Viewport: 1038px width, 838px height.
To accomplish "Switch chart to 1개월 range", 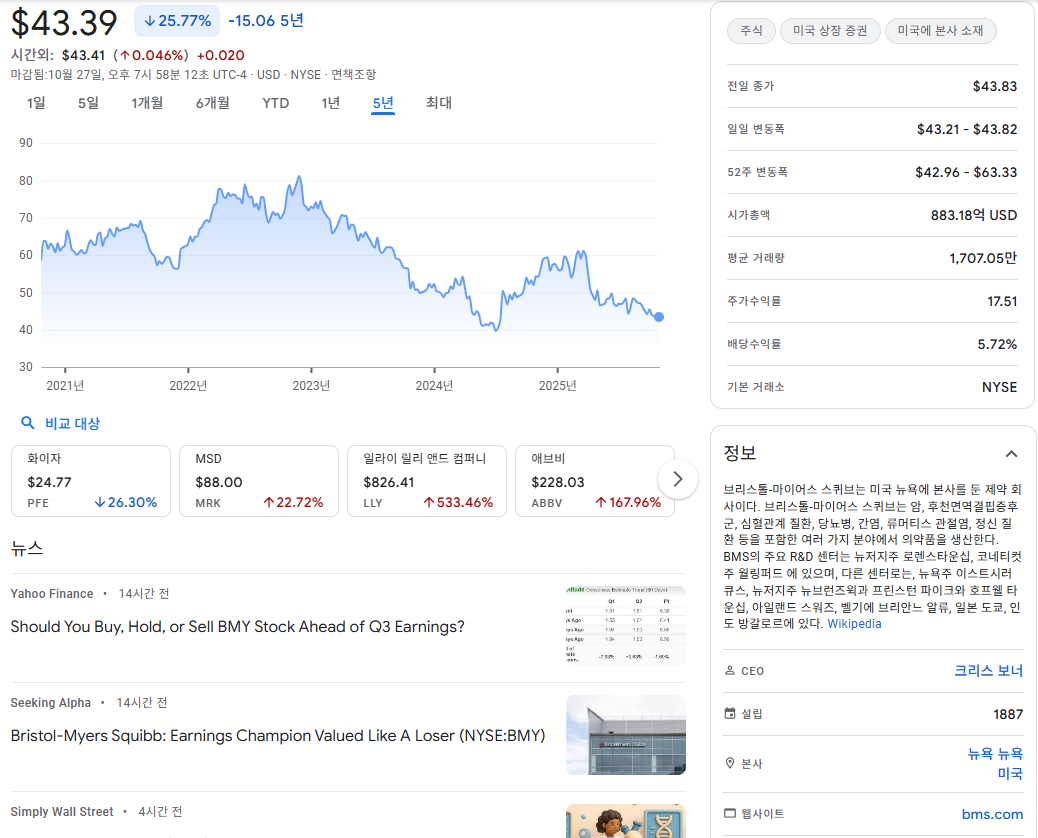I will pos(147,103).
